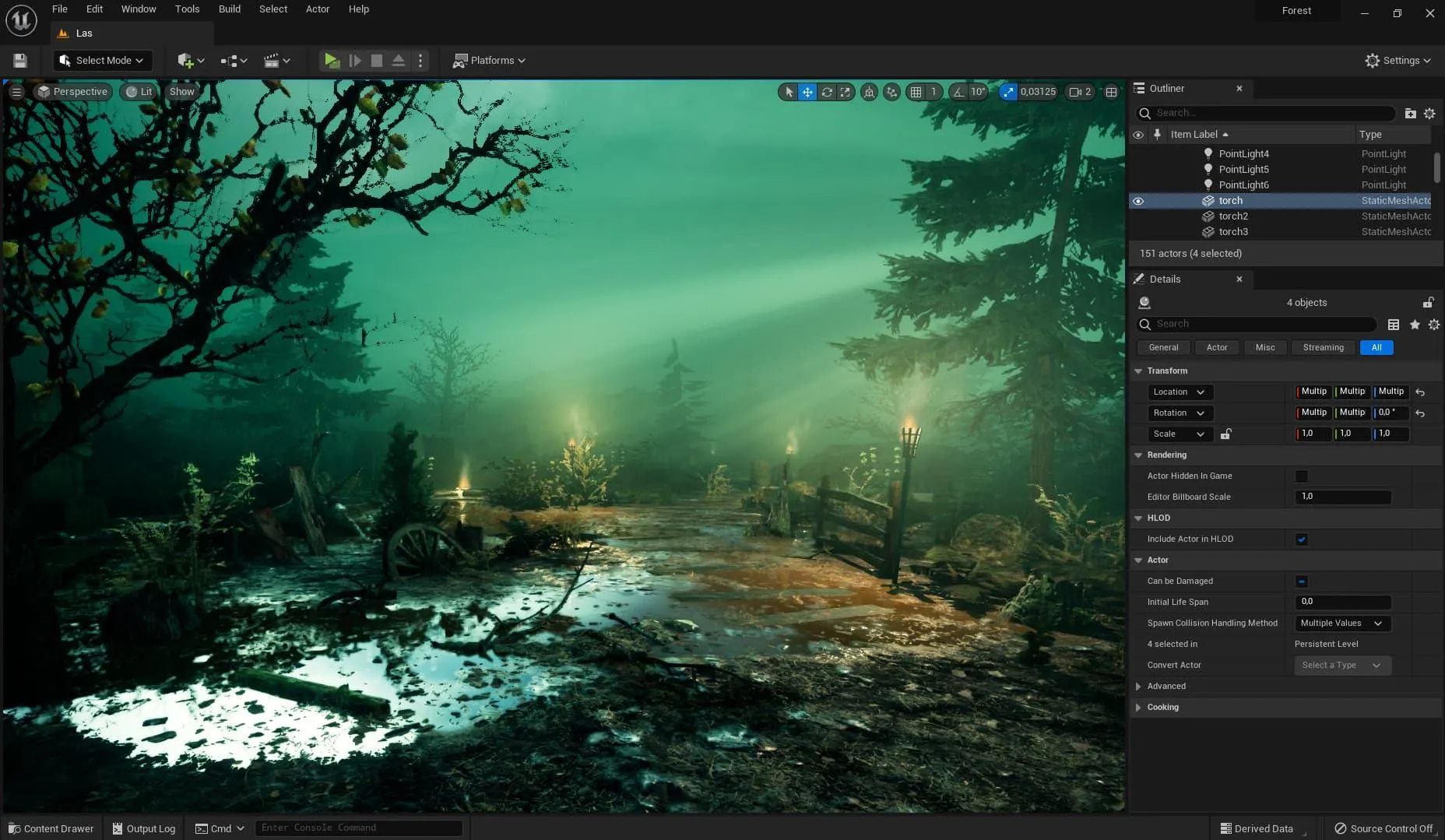Switch to the Streaming filter tab
This screenshot has width=1445, height=840.
click(1323, 347)
